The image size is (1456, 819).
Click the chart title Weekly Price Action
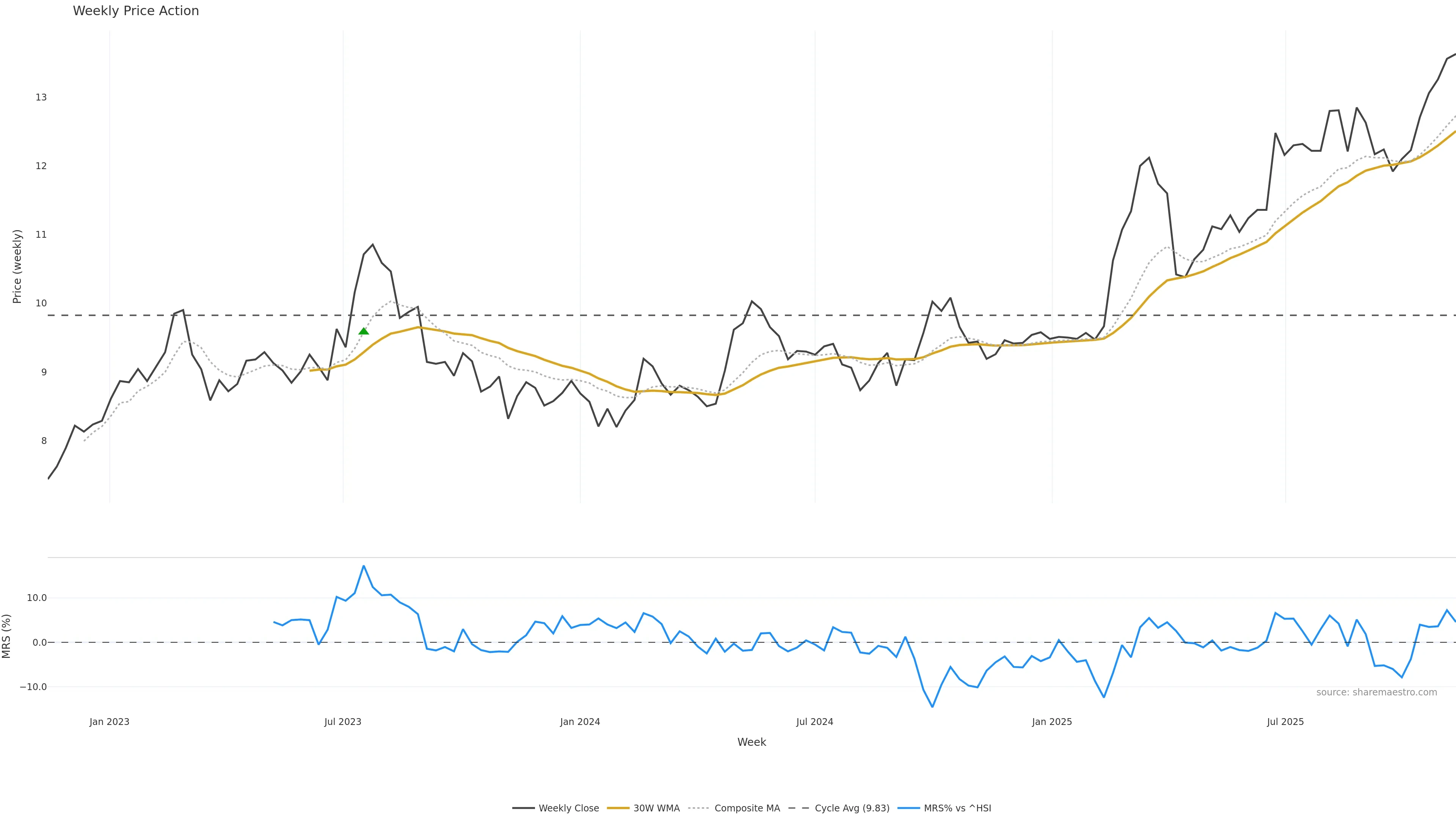tap(136, 11)
